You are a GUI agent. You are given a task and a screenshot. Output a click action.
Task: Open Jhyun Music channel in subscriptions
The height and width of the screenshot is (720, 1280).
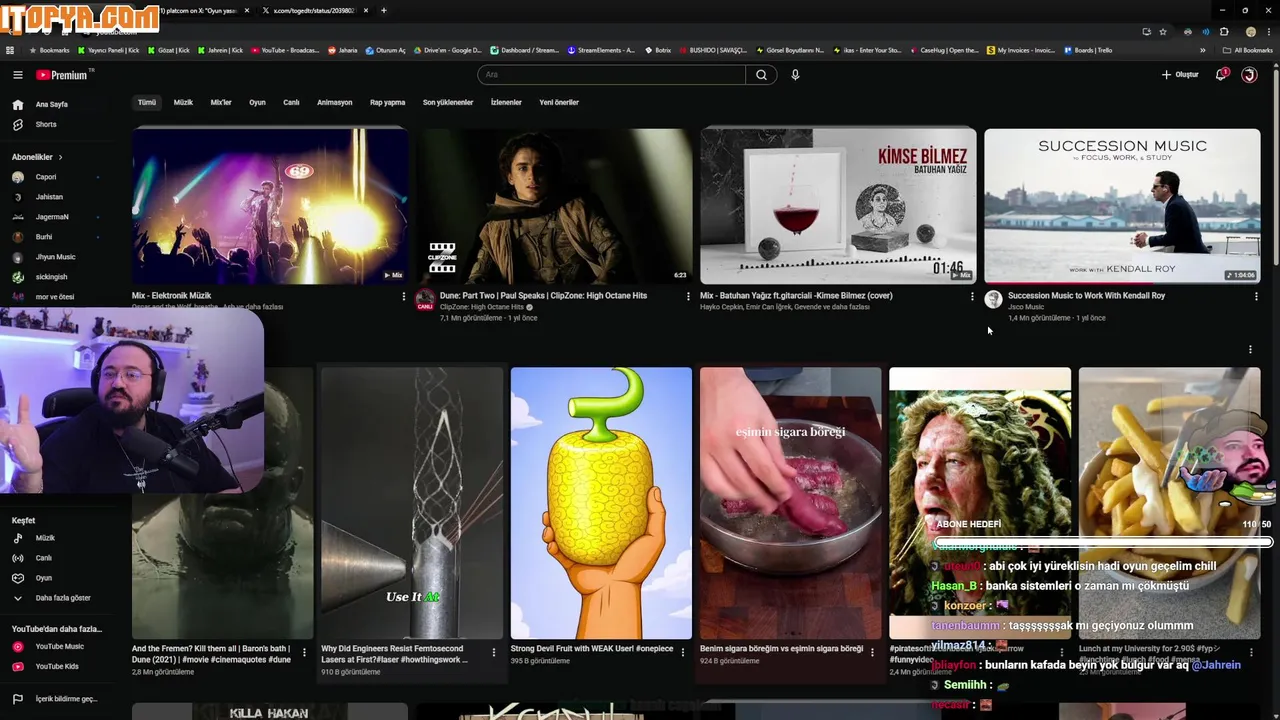(55, 257)
